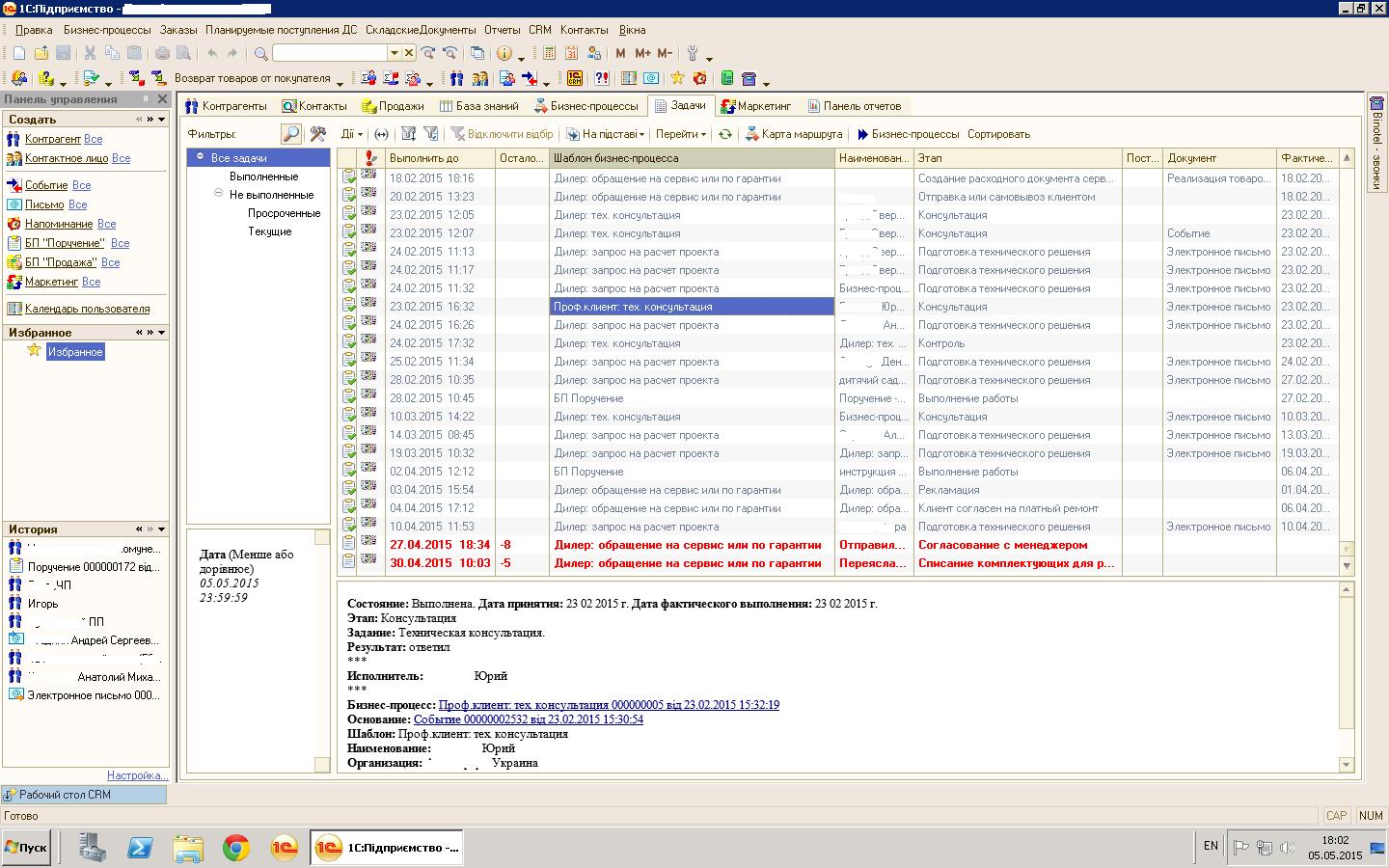Open filter settings hammer-and-wrench icon
1389x868 pixels.
(x=317, y=134)
